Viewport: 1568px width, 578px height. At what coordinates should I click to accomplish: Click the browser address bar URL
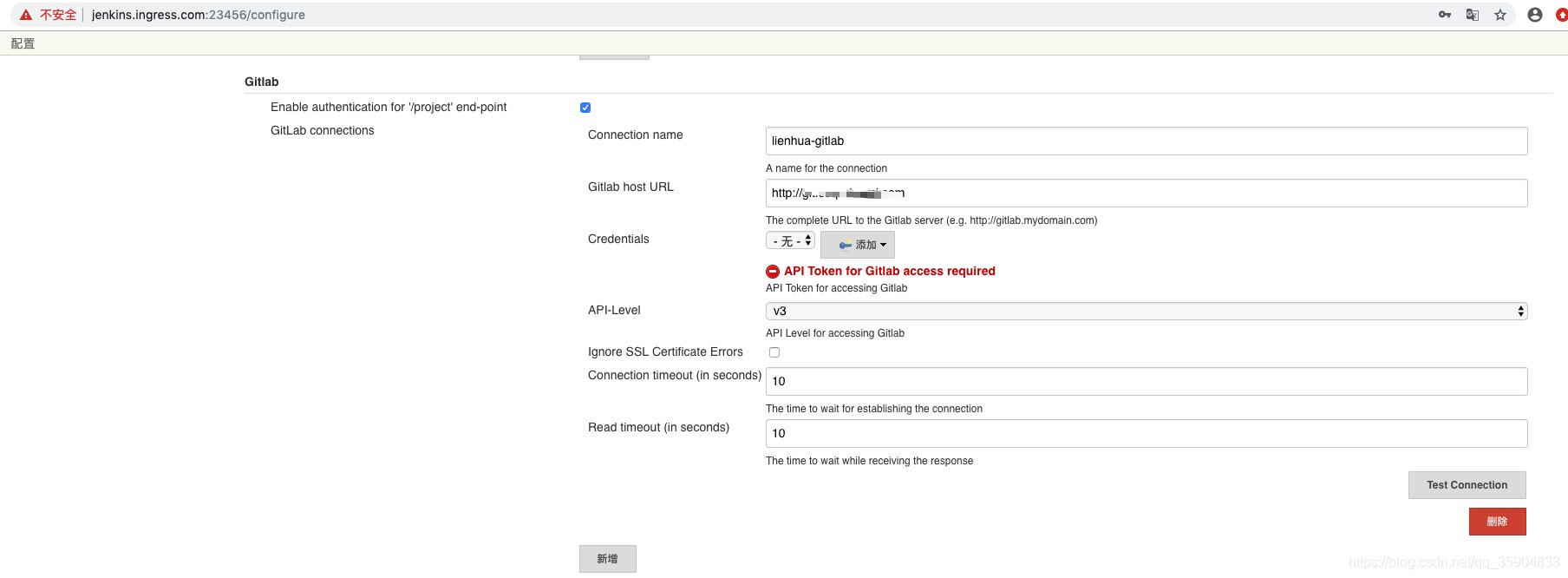[199, 15]
